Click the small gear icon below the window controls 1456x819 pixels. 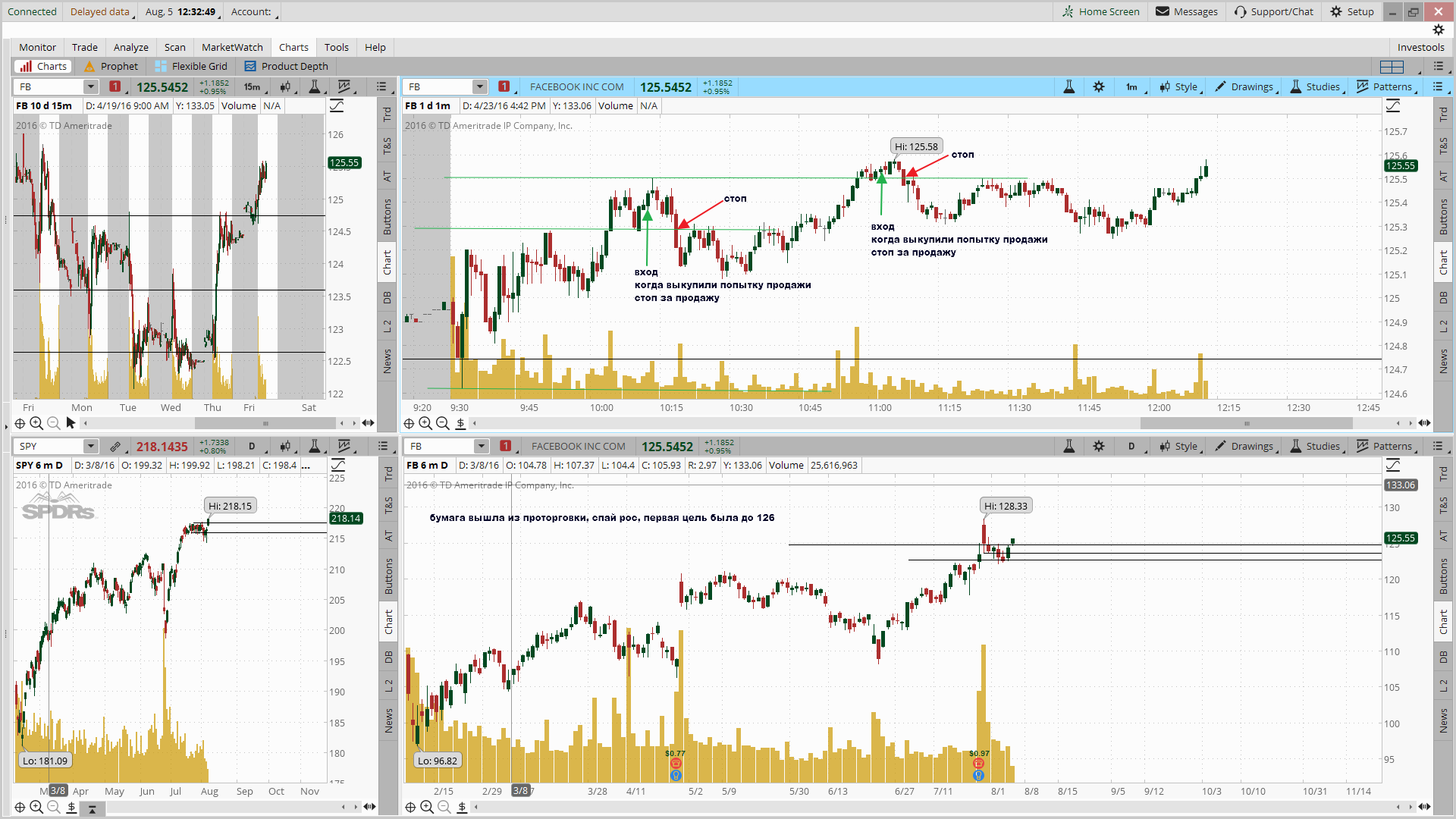(x=1439, y=30)
